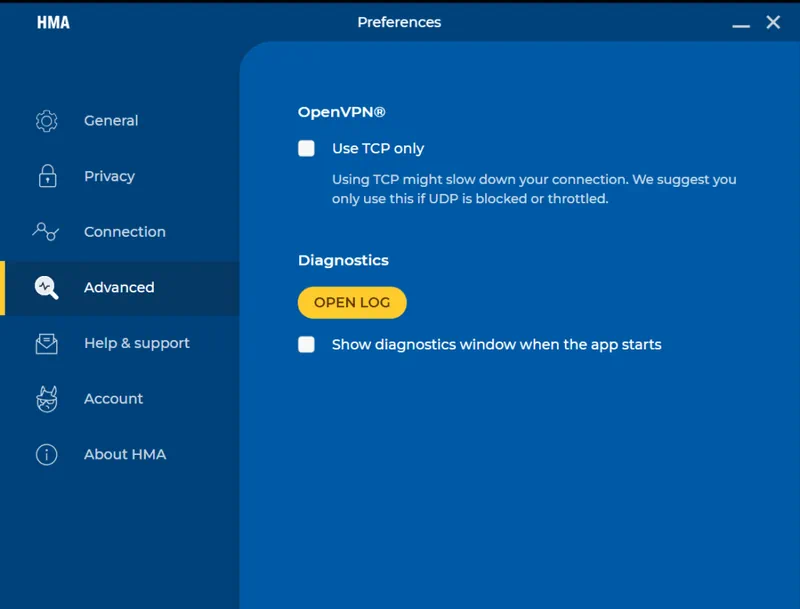800x609 pixels.
Task: Open About HMA via the info icon
Action: point(46,454)
